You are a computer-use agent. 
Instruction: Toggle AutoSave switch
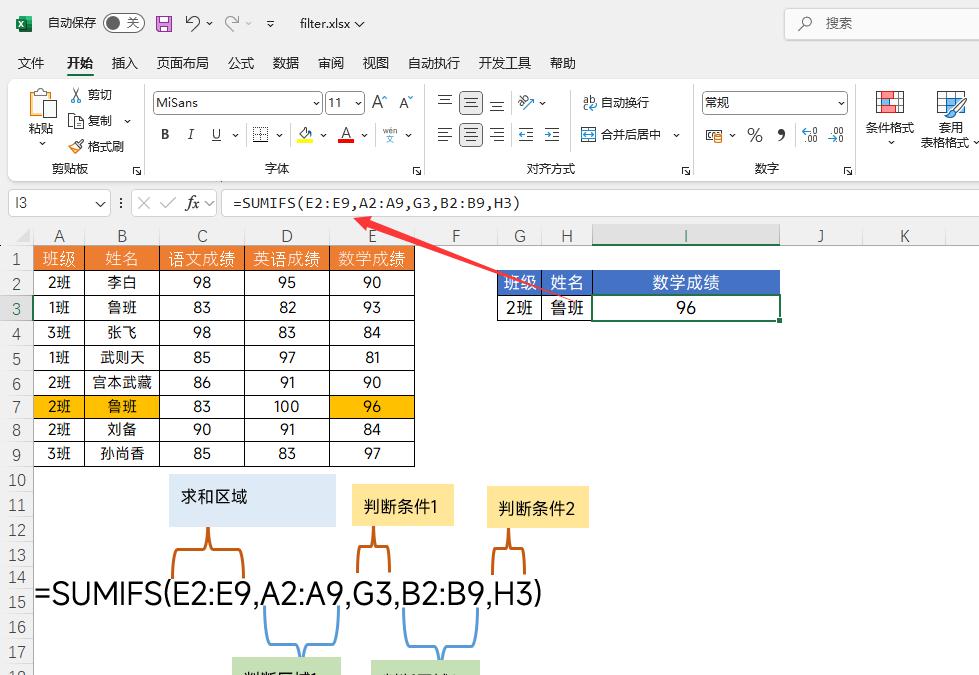124,24
